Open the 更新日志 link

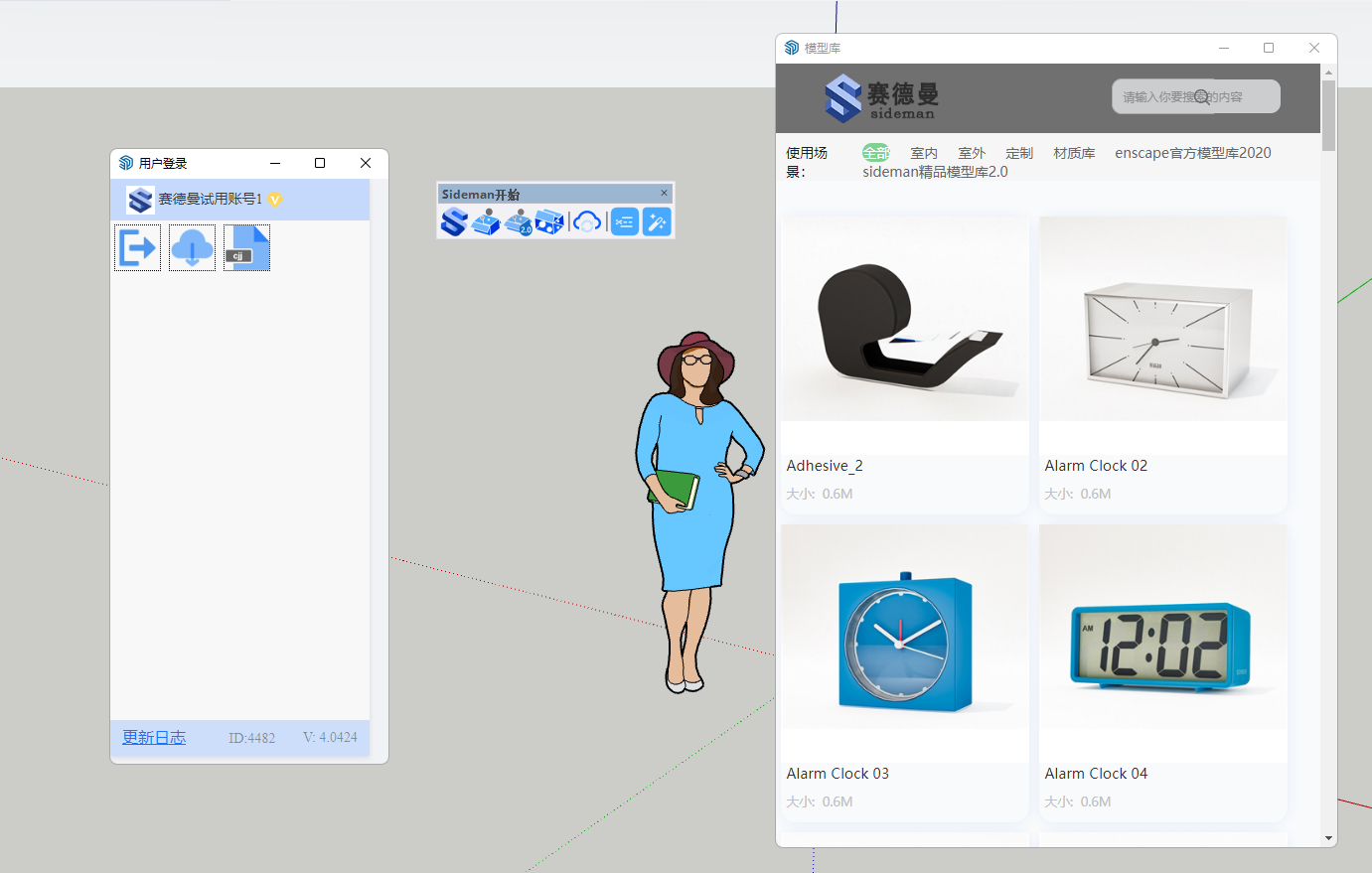click(x=154, y=737)
